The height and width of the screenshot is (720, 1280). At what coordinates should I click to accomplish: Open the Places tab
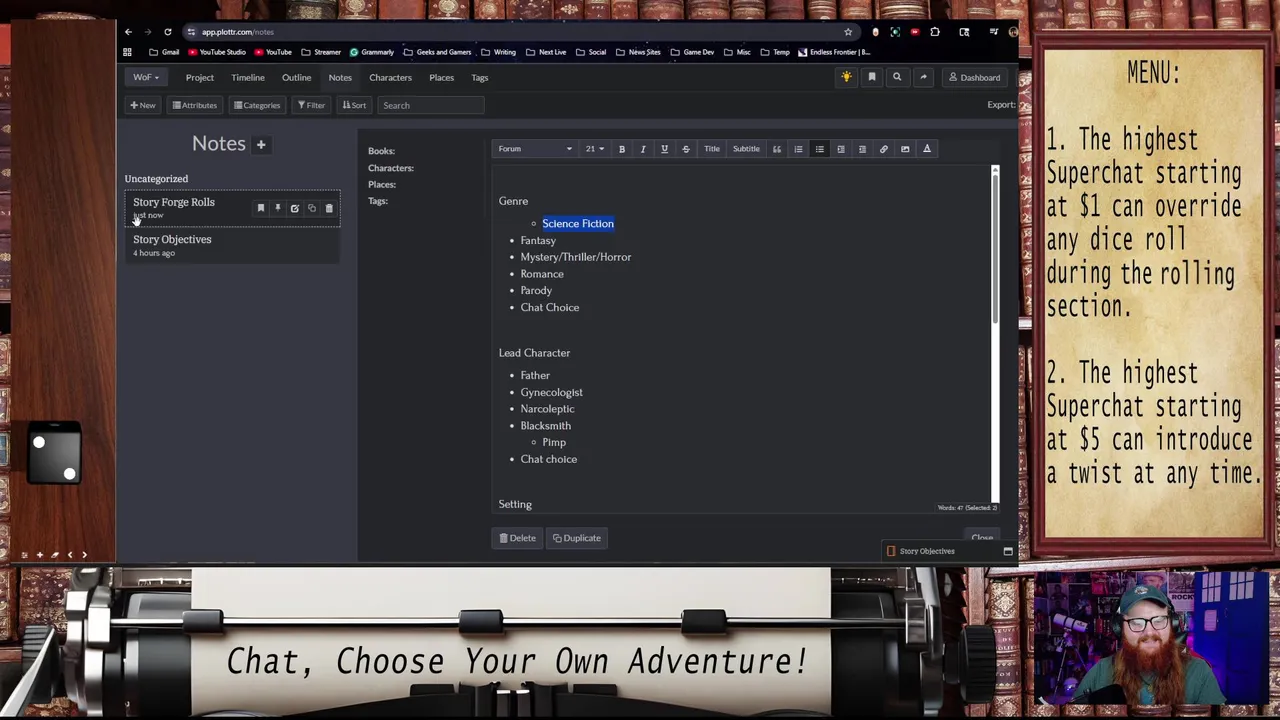(441, 77)
